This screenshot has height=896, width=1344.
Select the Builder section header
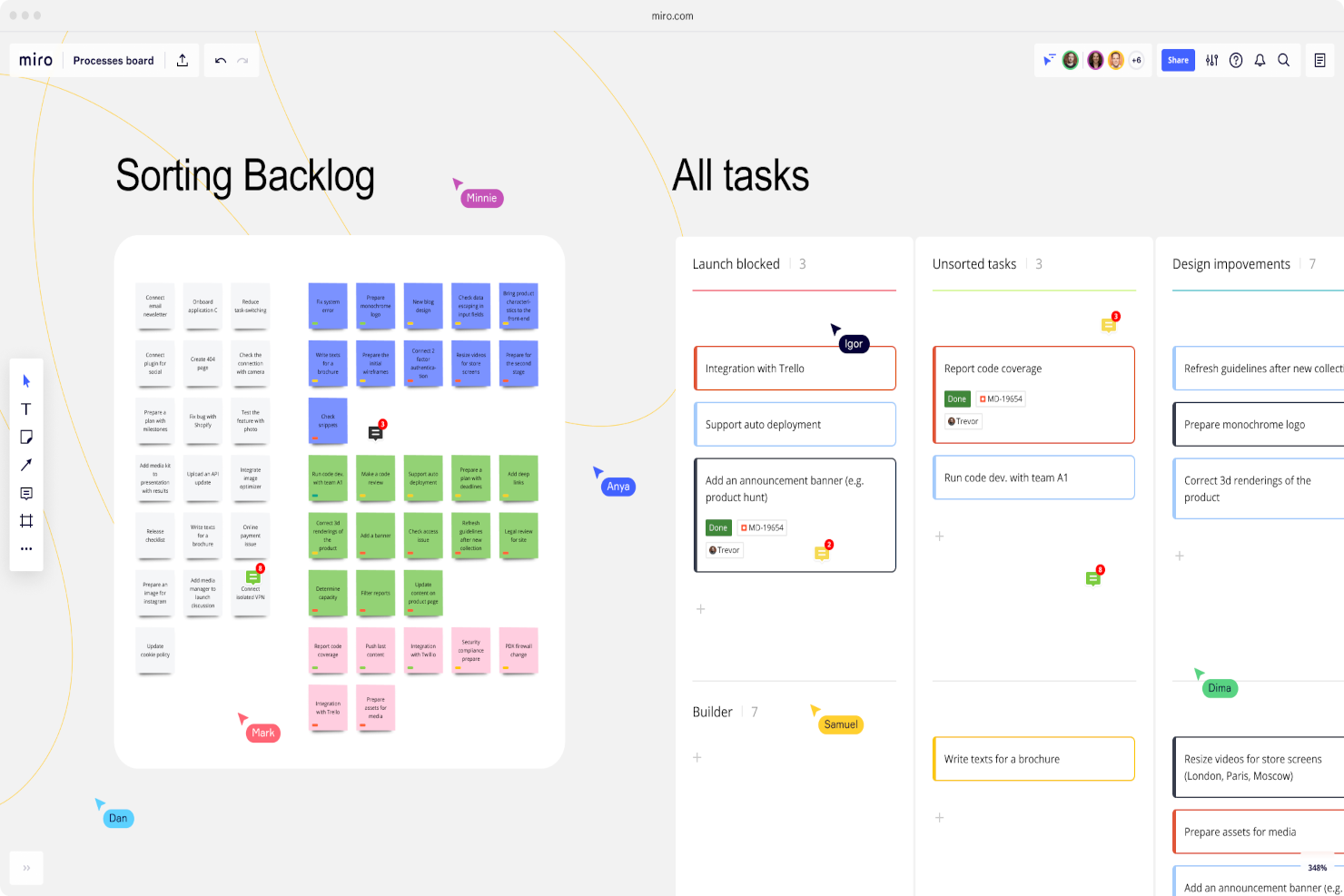tap(713, 712)
